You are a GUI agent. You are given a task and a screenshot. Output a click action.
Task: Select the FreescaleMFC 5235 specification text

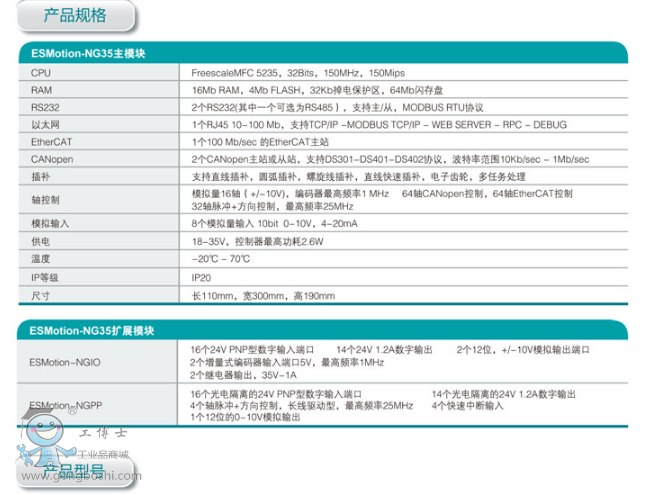pos(298,73)
